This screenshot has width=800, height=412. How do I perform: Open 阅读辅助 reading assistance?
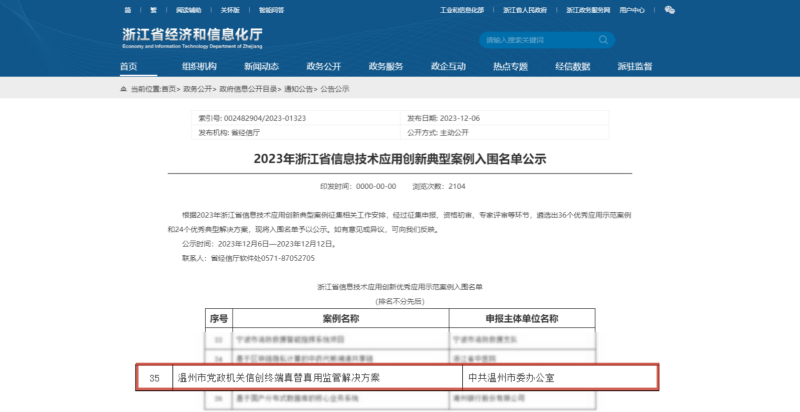tap(190, 10)
